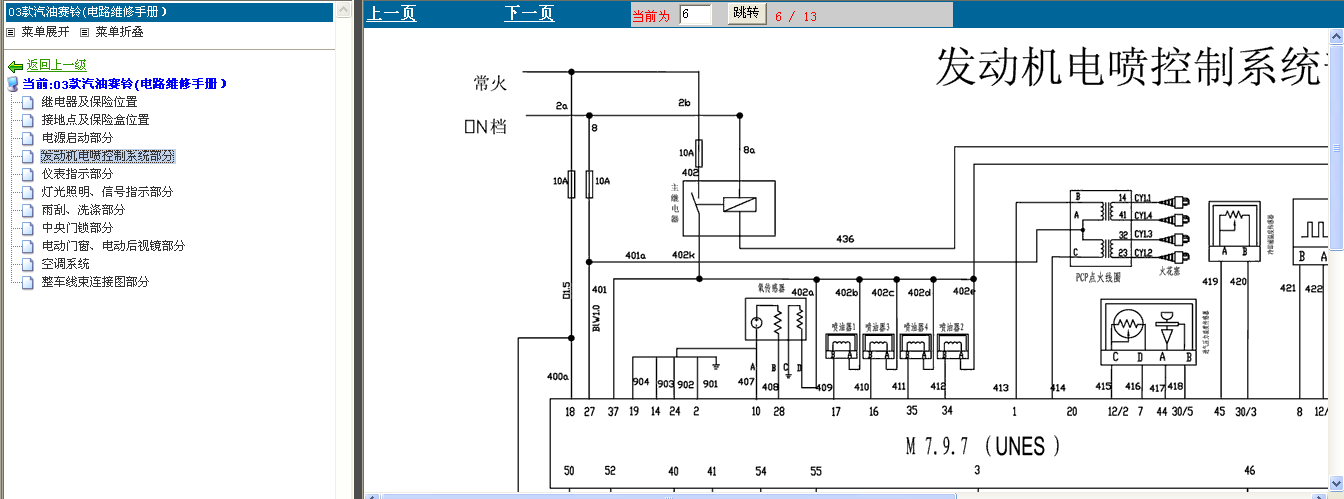Click the 当前为 label
The image size is (1344, 499).
(650, 16)
